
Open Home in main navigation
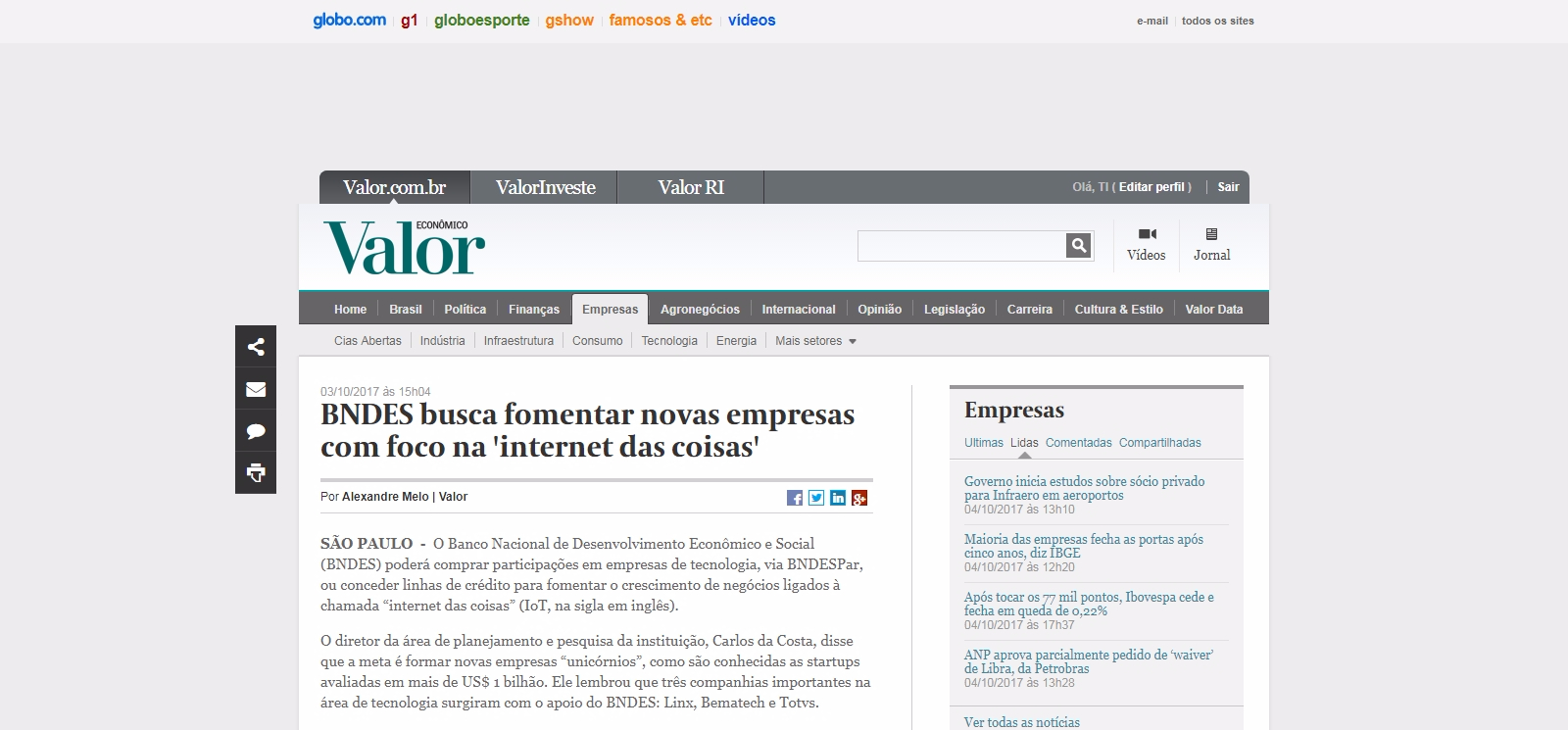point(350,310)
